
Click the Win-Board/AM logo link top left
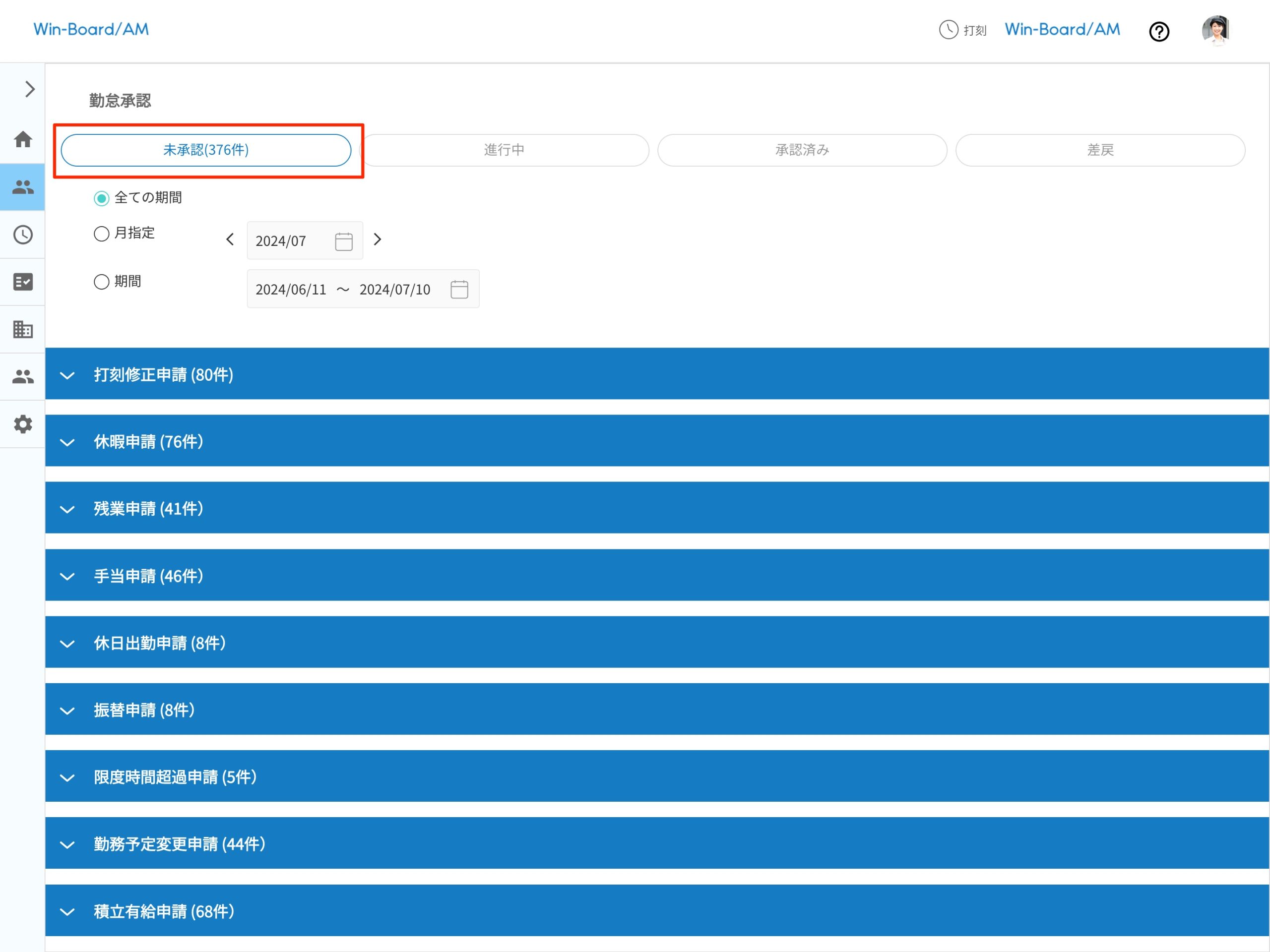pyautogui.click(x=91, y=29)
